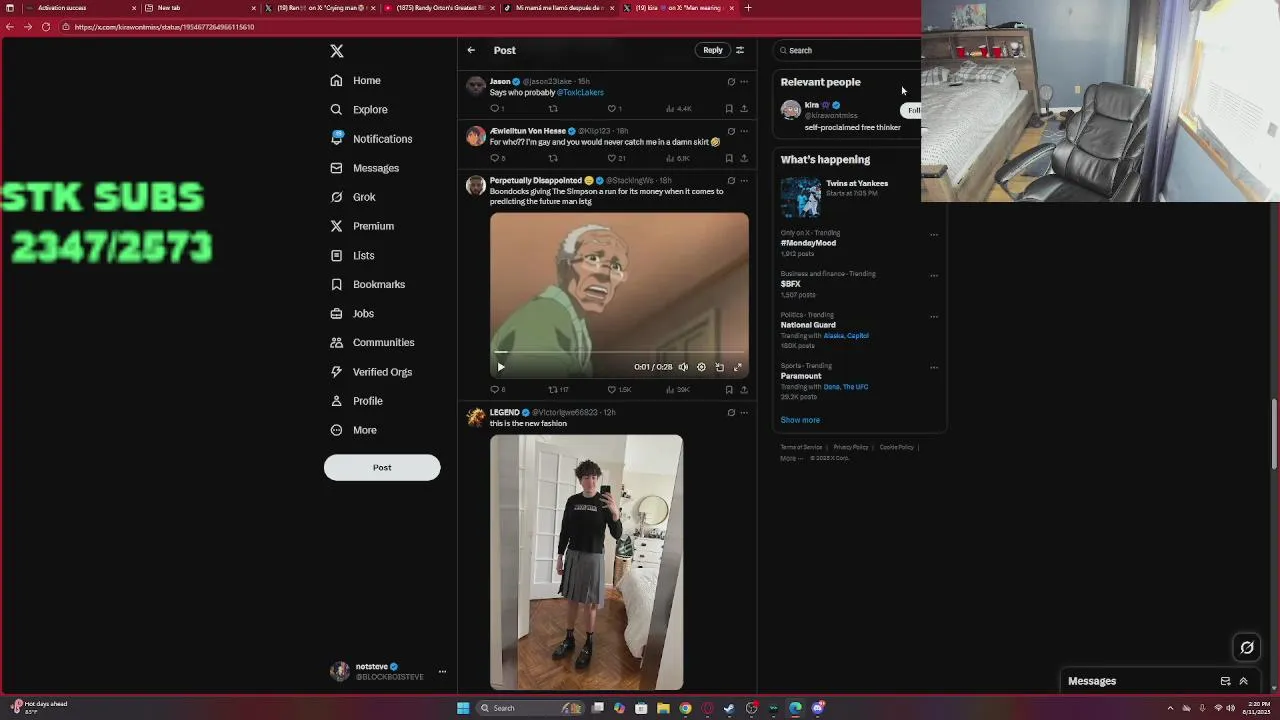
Task: Click the Post compose button
Action: click(x=382, y=467)
